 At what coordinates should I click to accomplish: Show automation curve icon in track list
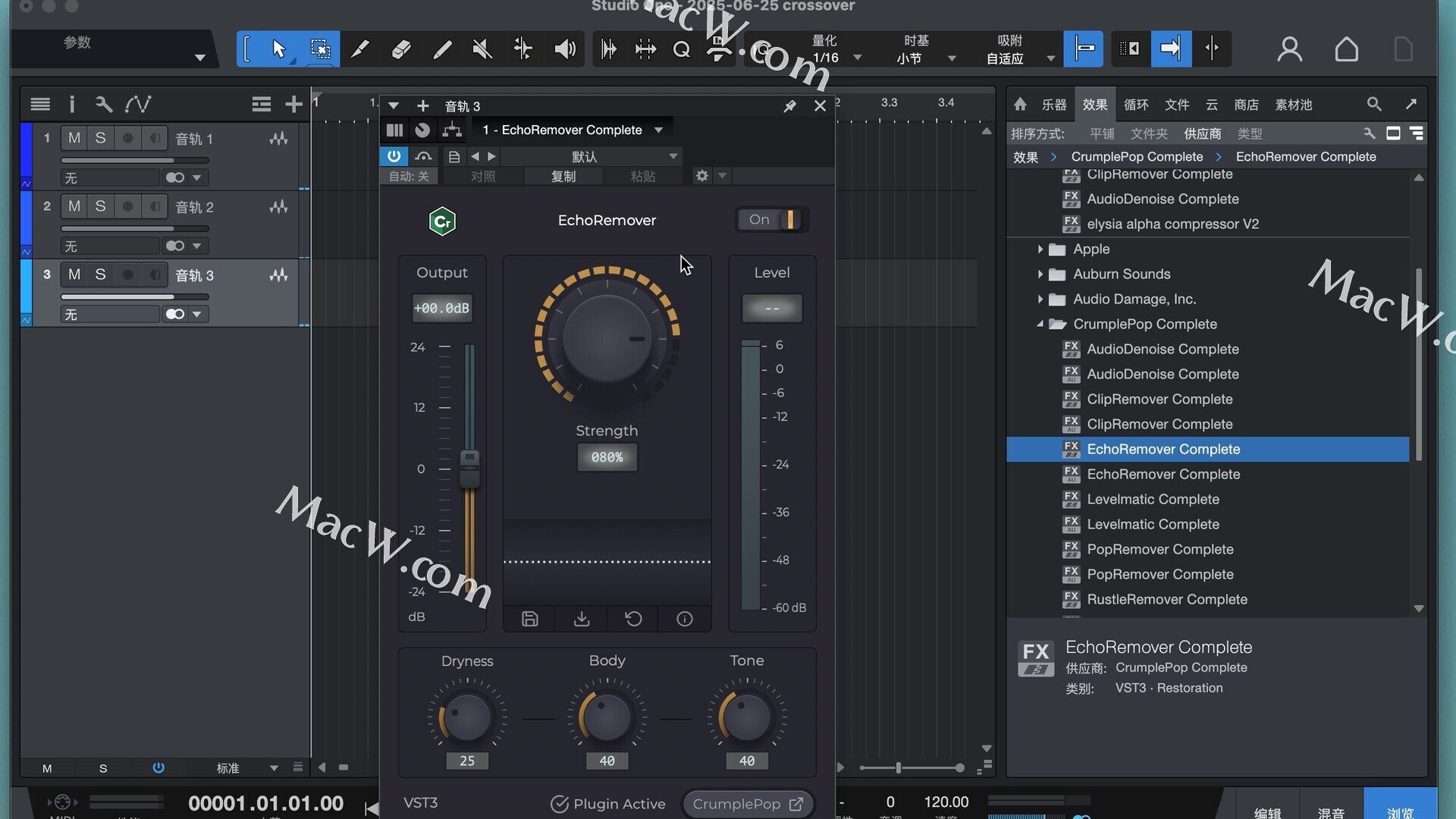point(138,104)
